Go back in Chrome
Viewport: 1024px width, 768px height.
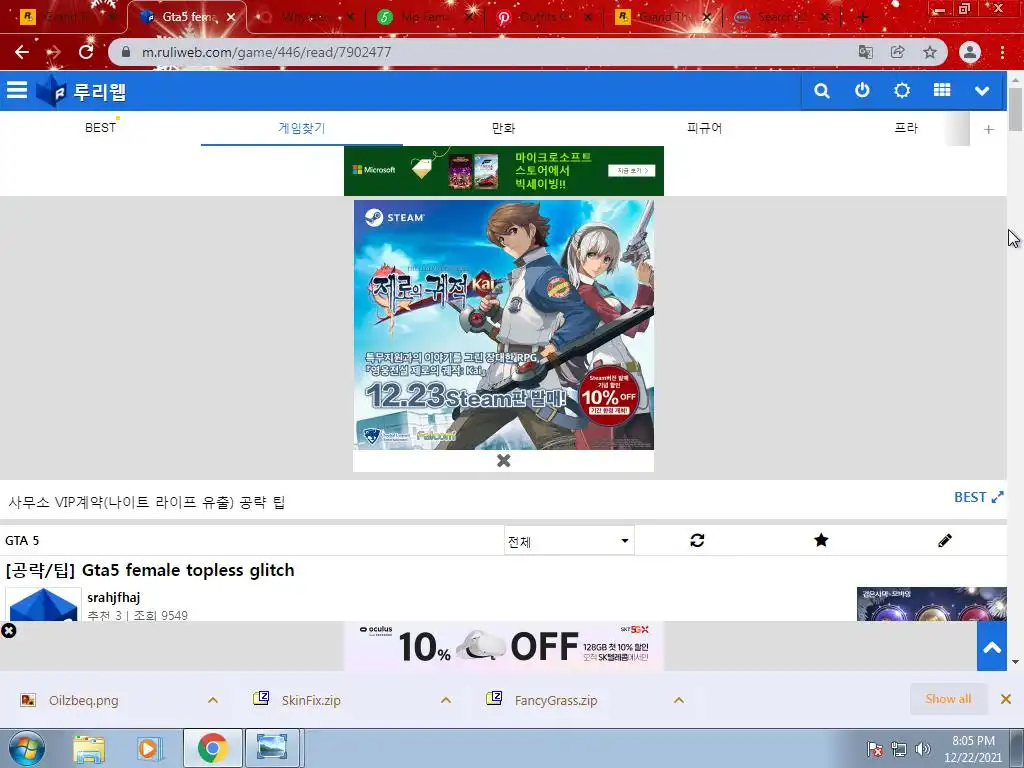(22, 52)
